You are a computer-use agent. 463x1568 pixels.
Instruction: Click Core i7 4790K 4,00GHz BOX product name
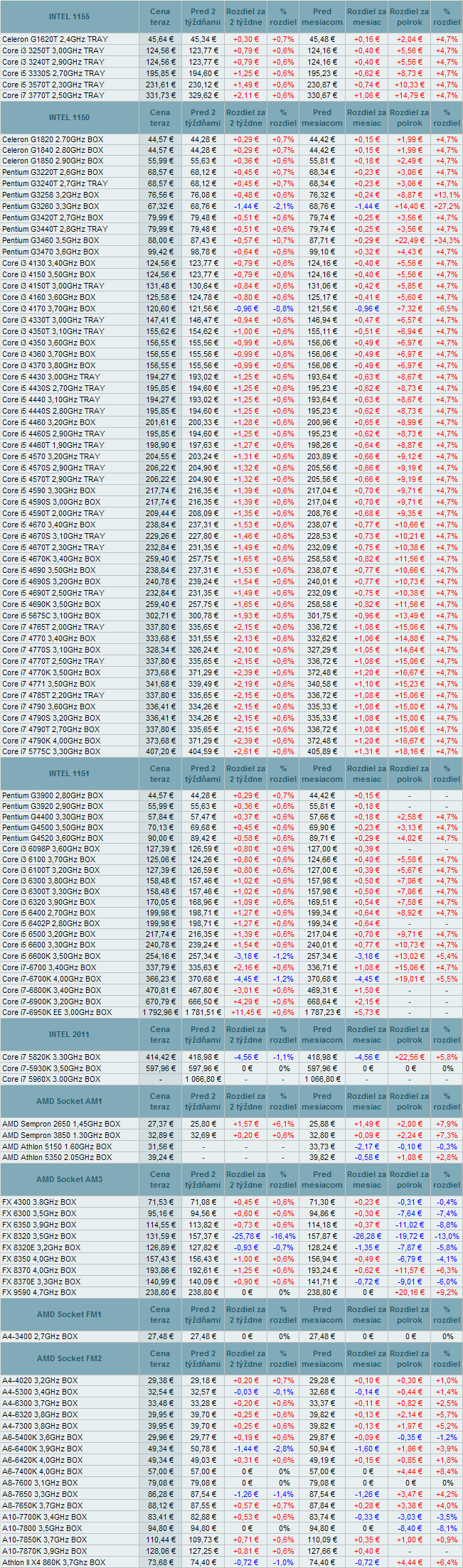(51, 741)
